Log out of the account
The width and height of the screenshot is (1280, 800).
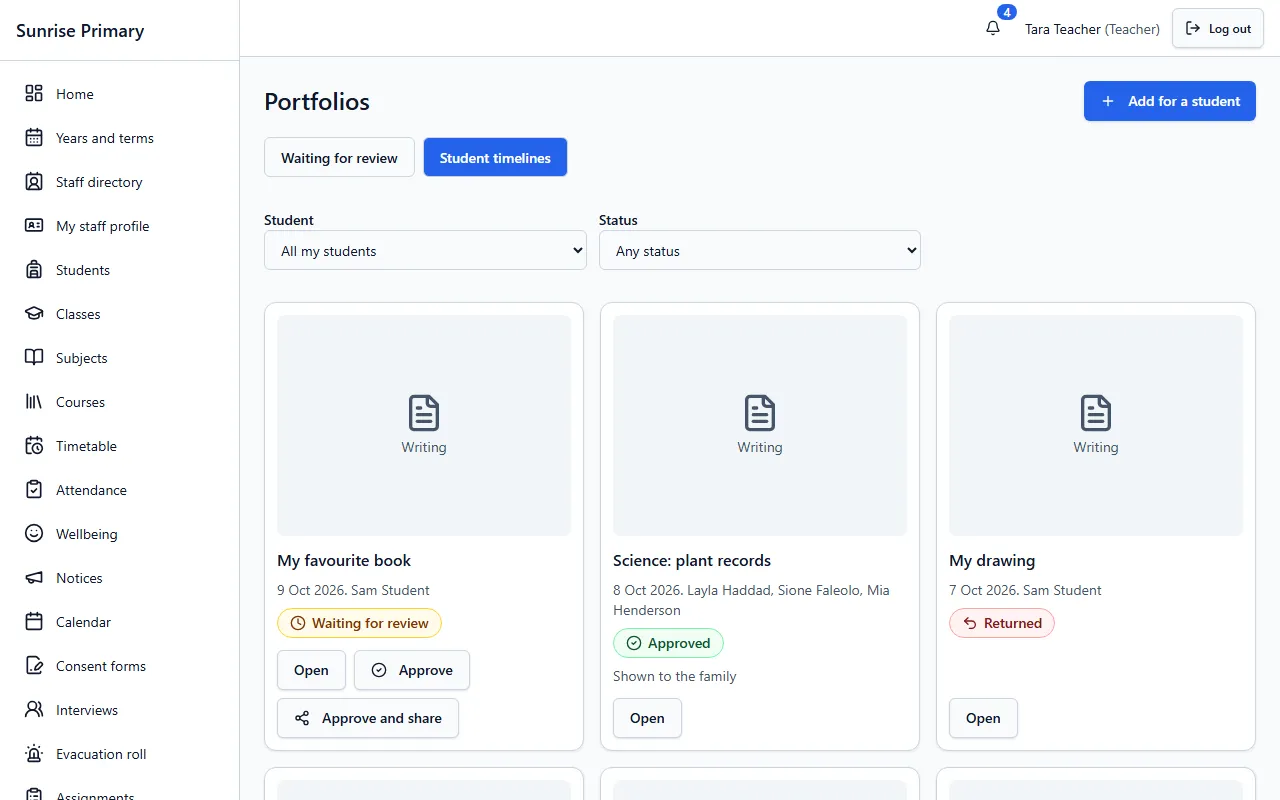[x=1218, y=29]
